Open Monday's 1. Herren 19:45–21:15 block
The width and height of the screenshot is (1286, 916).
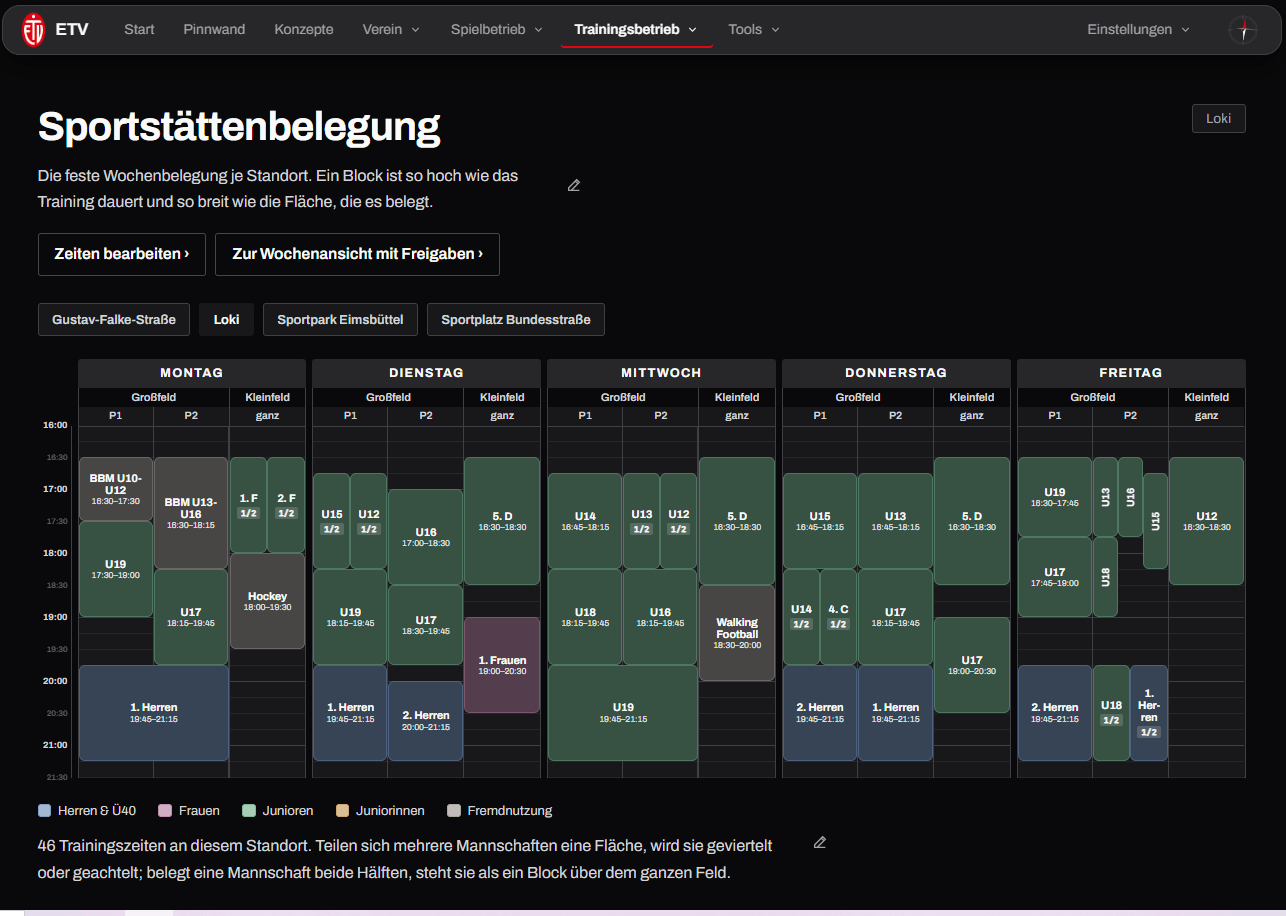tap(154, 713)
